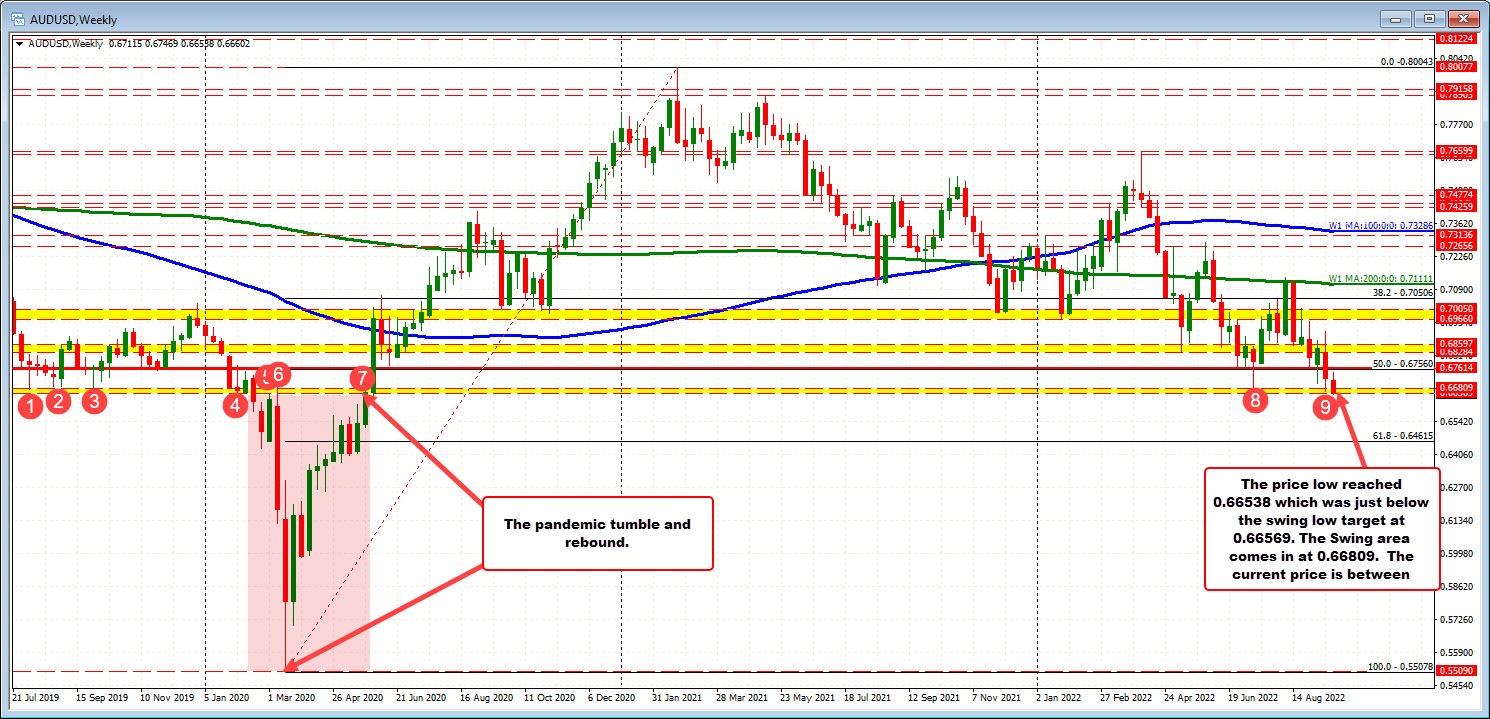The image size is (1490, 719).
Task: Select marker 6 above the 5 Jan 2020 area
Action: point(277,375)
